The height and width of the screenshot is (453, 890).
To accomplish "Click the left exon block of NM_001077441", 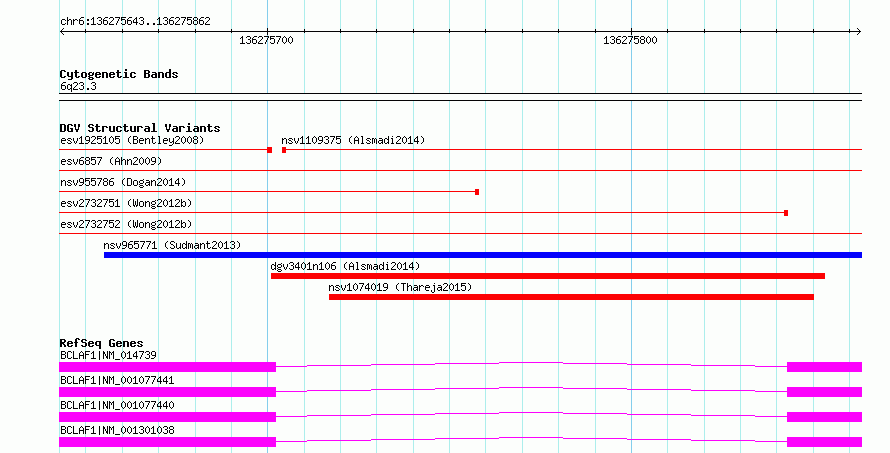I will (x=167, y=392).
